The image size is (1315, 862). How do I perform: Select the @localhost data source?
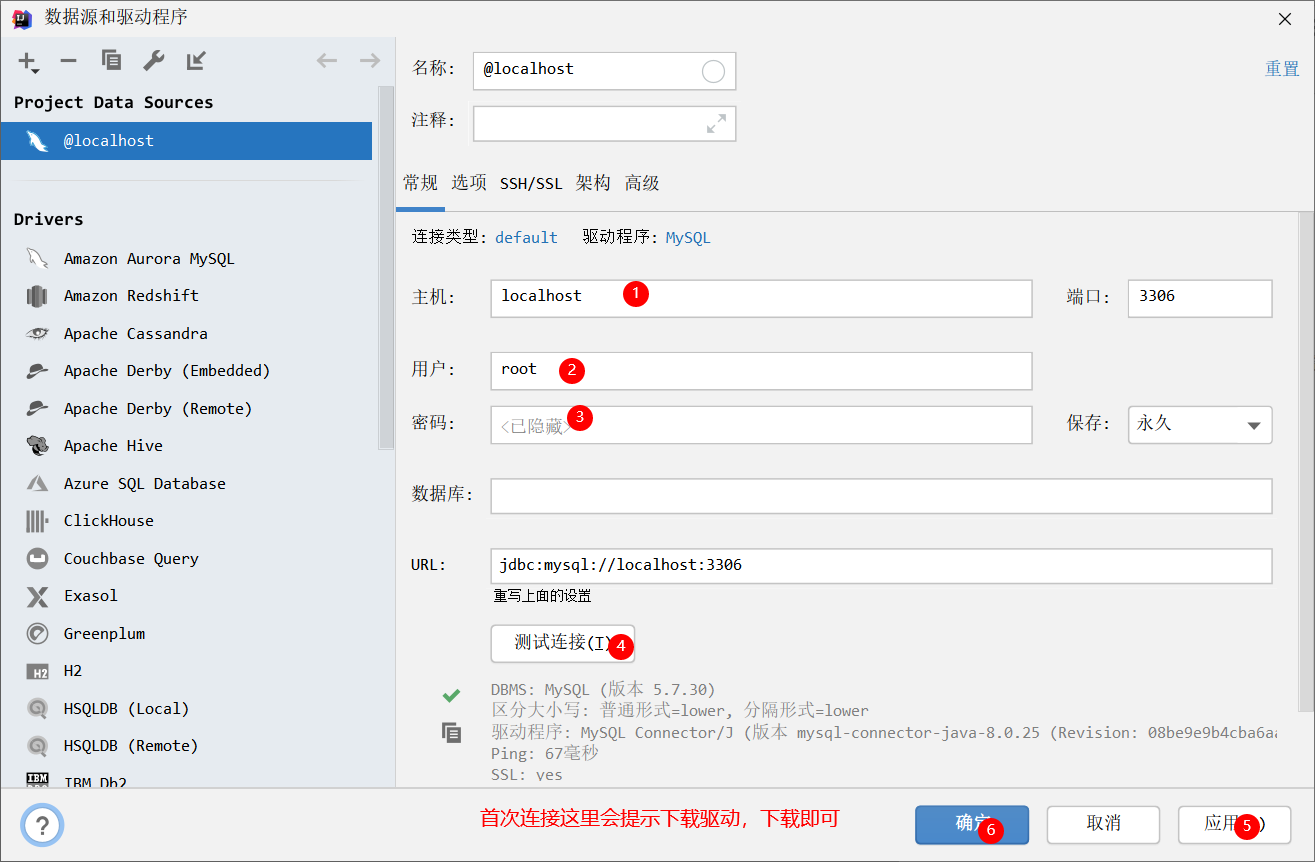tap(186, 141)
